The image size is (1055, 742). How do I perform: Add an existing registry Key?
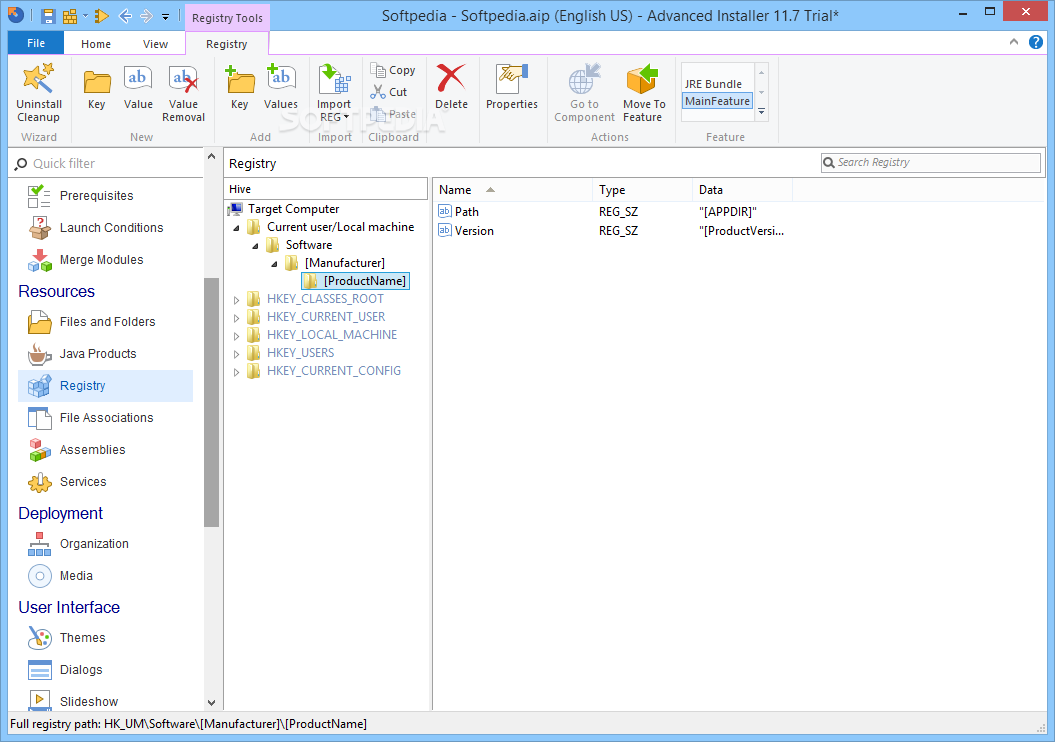click(240, 87)
